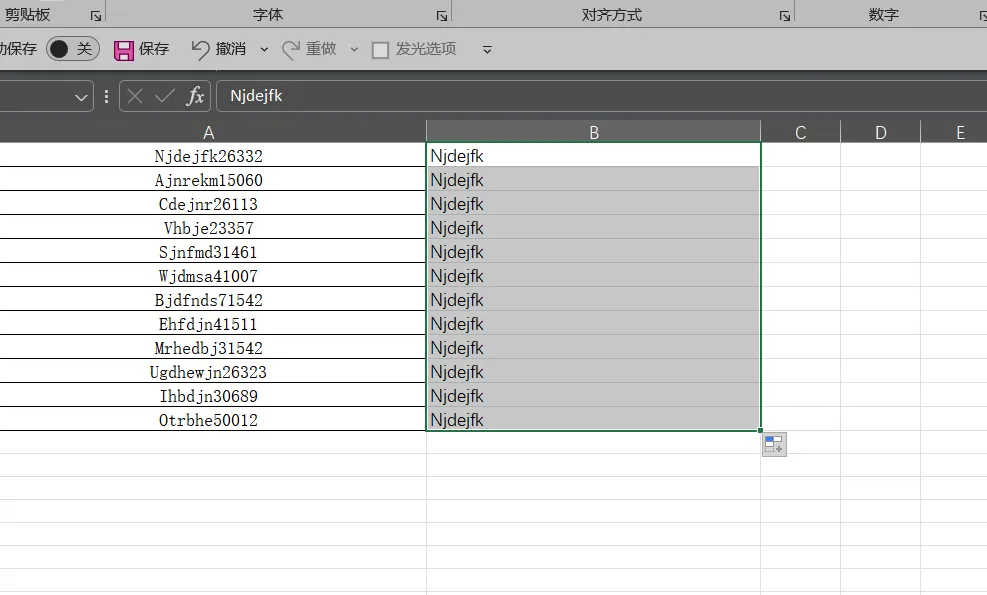Open the Auto Fill Options button
The image size is (987, 595).
click(774, 445)
